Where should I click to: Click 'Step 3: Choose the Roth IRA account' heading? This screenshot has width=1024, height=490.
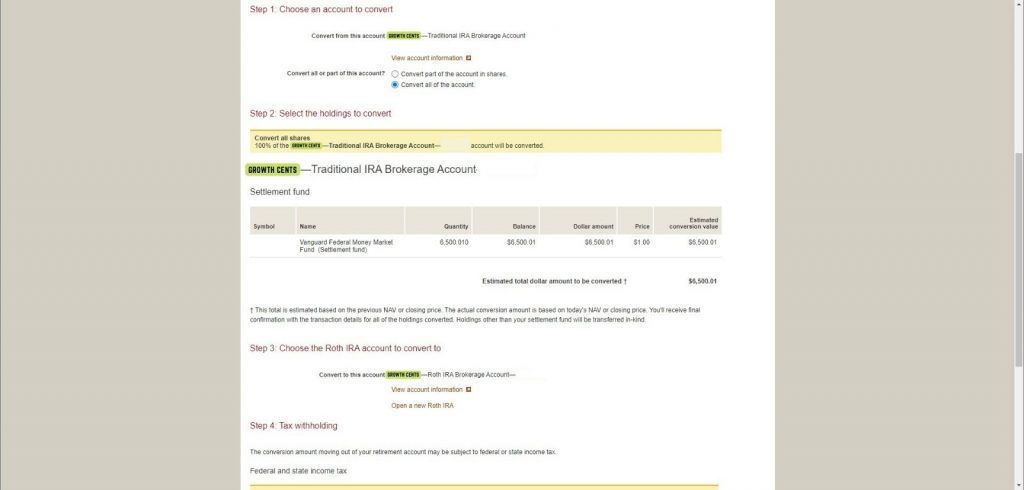[x=345, y=348]
